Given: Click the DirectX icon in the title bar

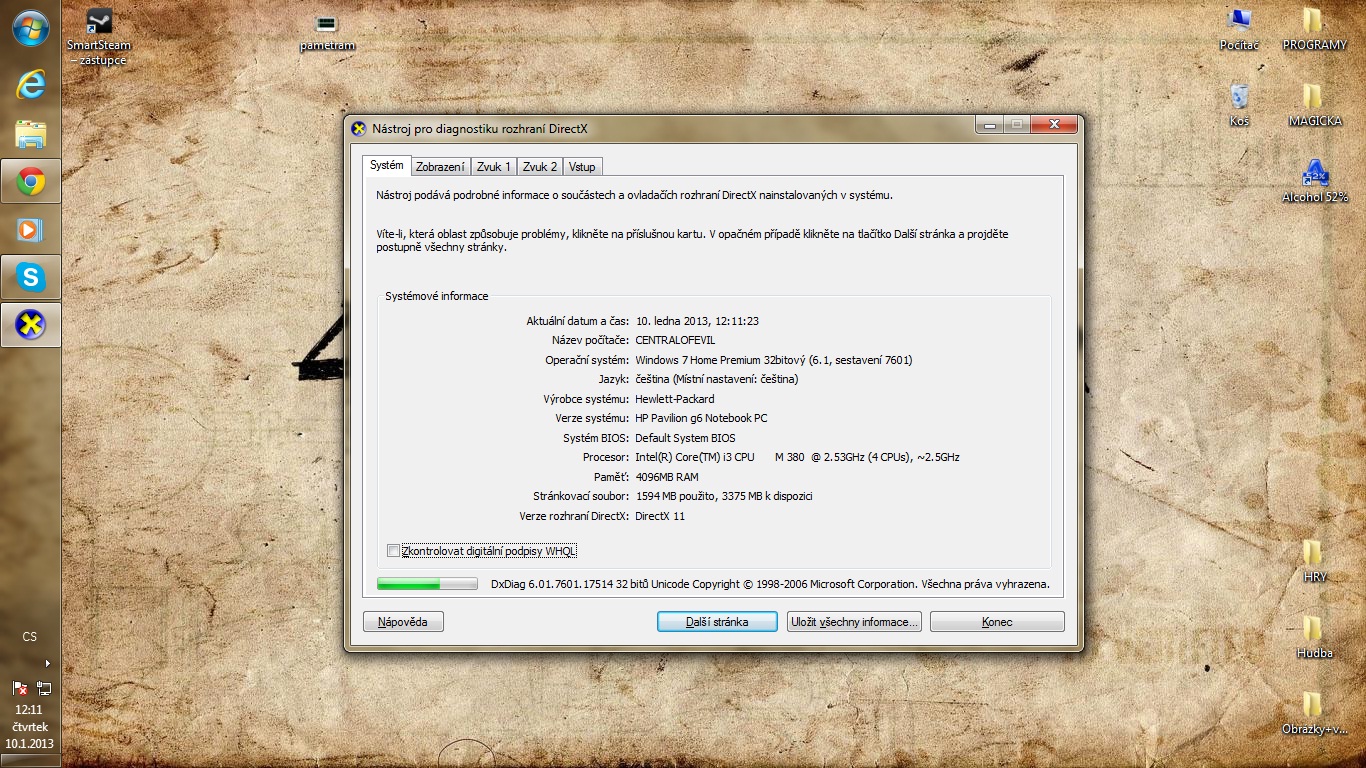Looking at the screenshot, I should (359, 128).
